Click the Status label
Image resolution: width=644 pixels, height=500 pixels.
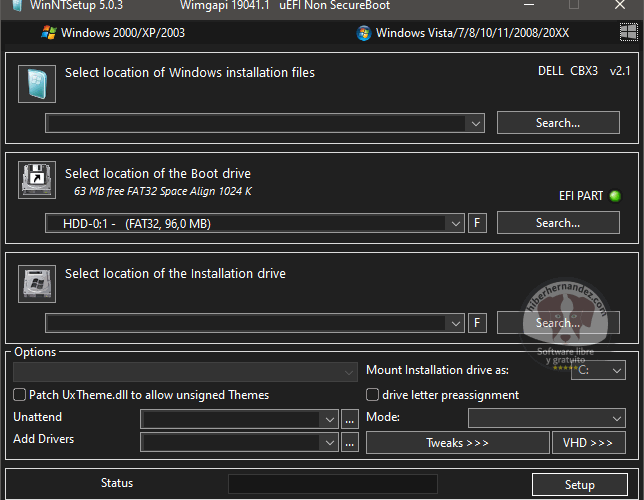(117, 483)
